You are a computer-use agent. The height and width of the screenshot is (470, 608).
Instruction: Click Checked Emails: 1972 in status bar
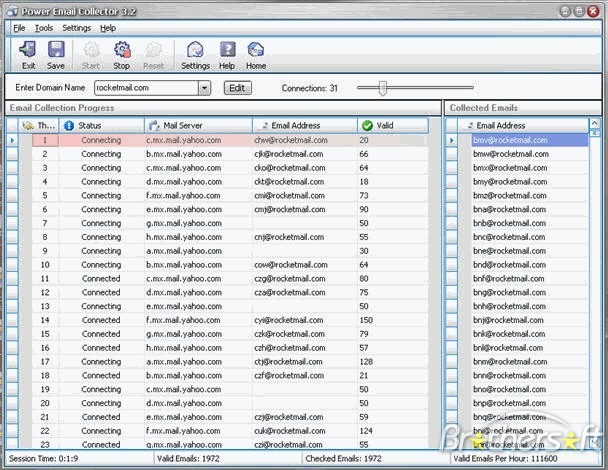(343, 459)
